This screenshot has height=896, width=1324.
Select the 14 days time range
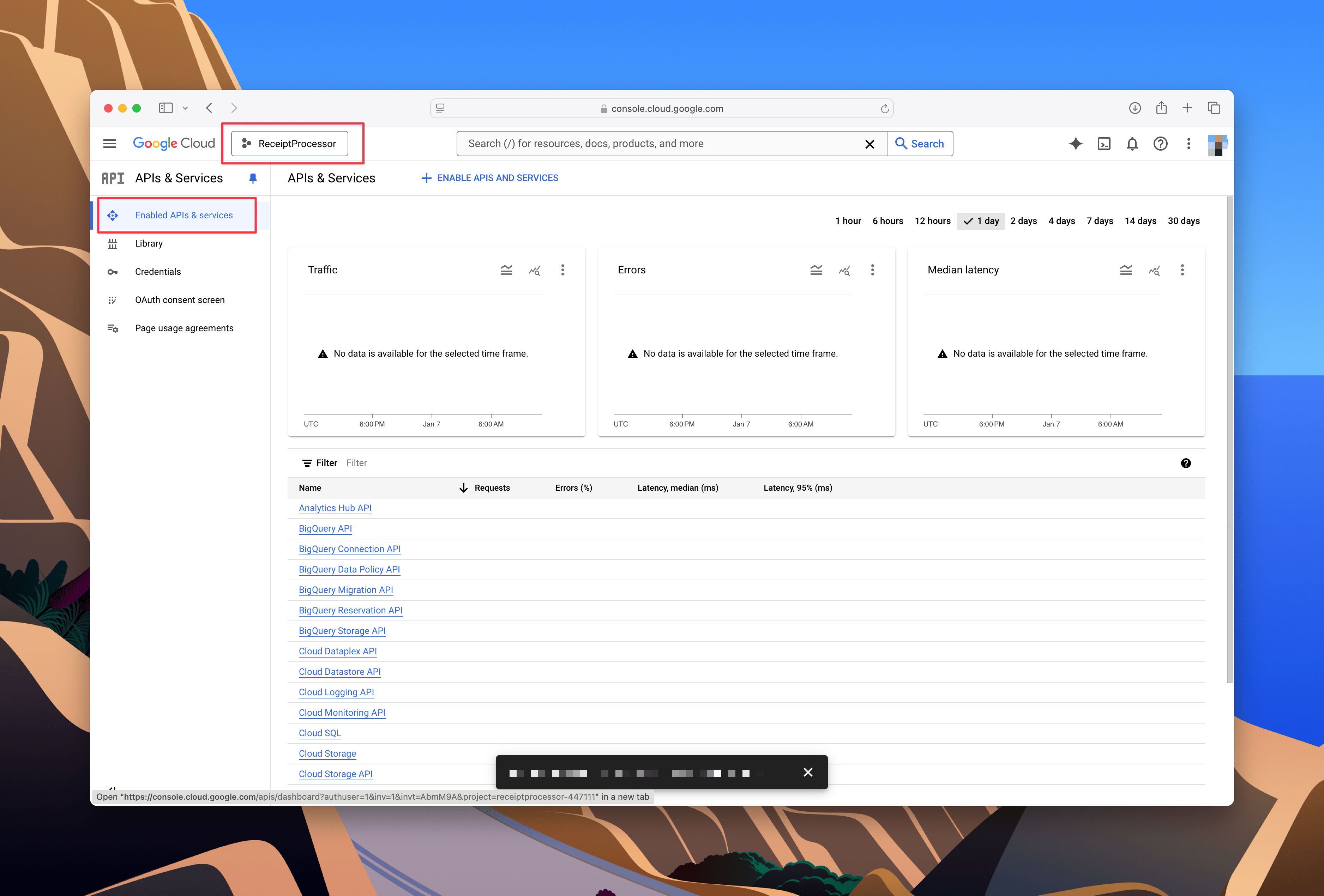coord(1141,221)
